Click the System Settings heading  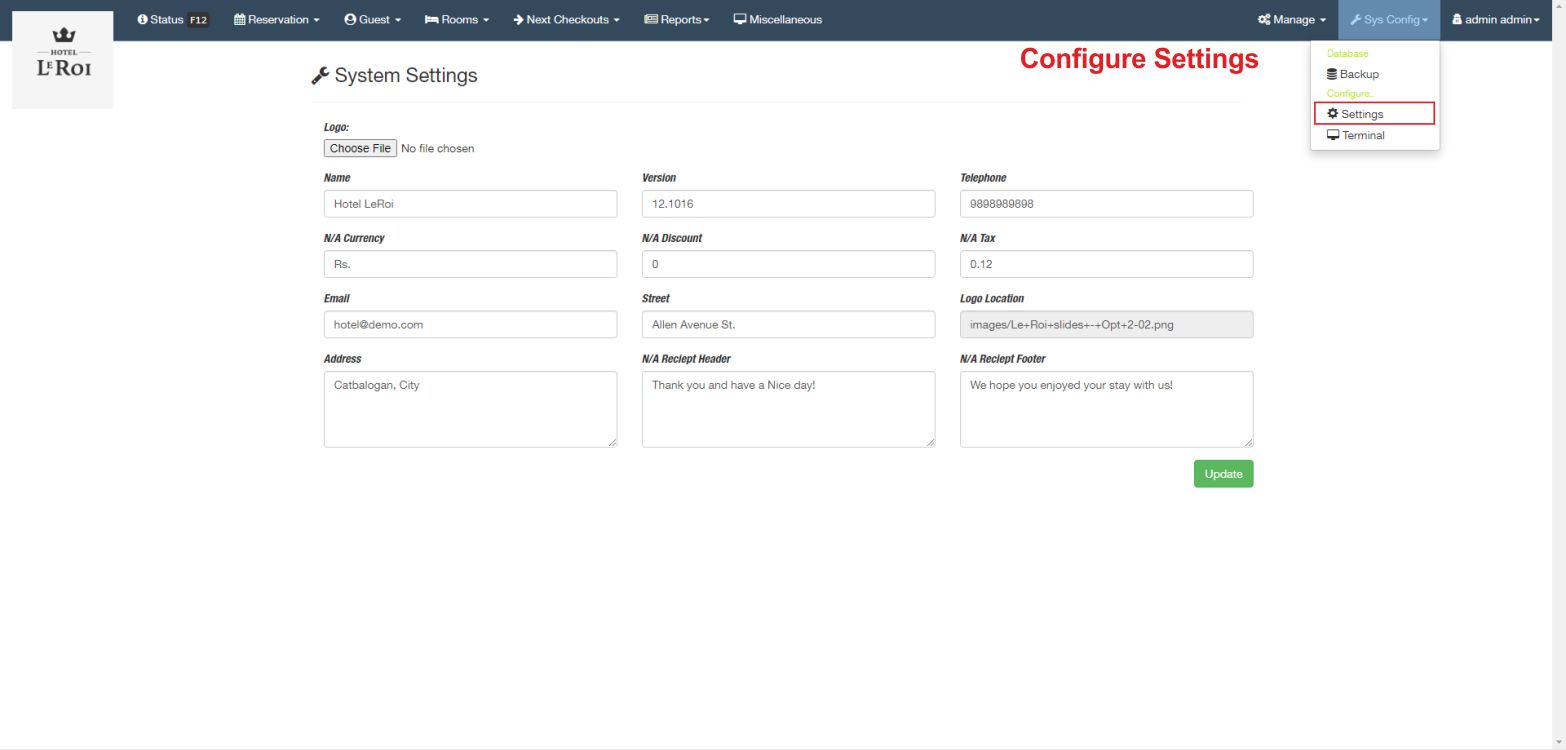click(x=395, y=76)
